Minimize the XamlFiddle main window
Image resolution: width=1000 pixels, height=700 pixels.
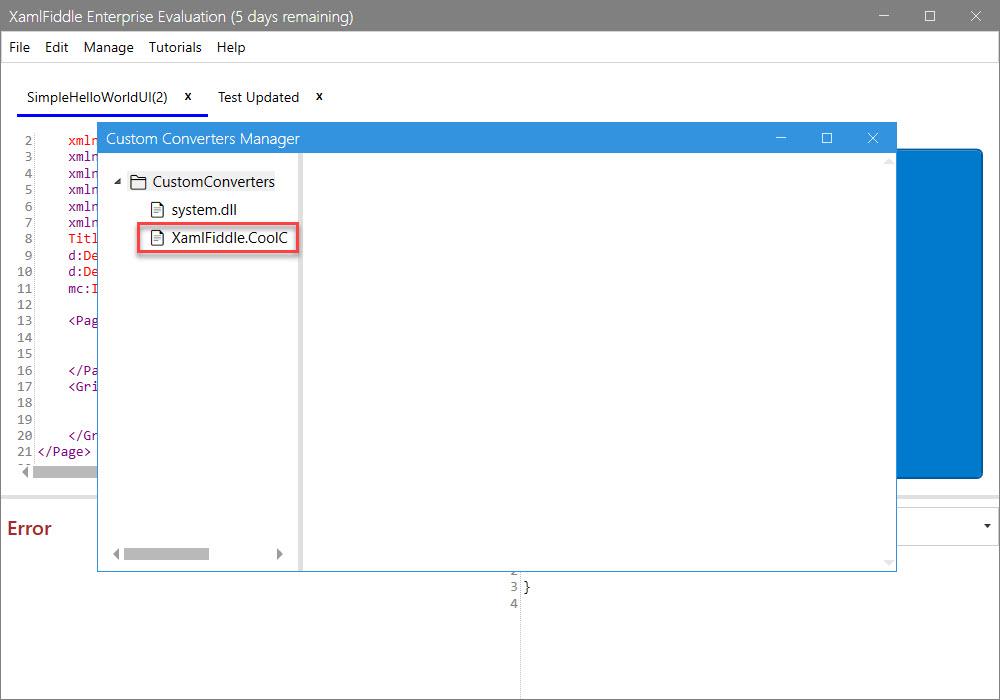[884, 16]
